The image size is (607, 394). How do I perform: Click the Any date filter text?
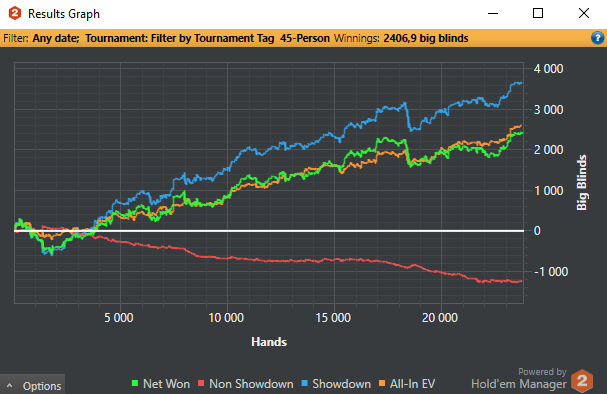point(56,38)
